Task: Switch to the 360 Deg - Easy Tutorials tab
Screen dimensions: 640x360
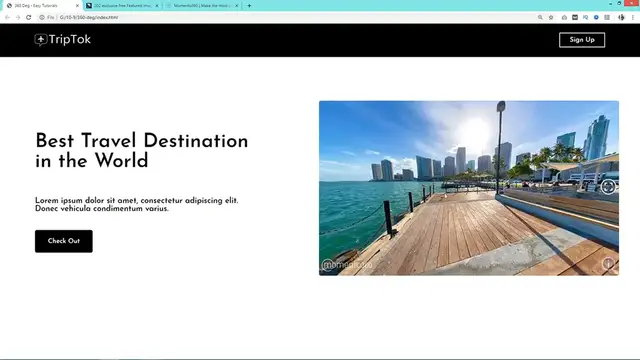Action: (x=41, y=6)
